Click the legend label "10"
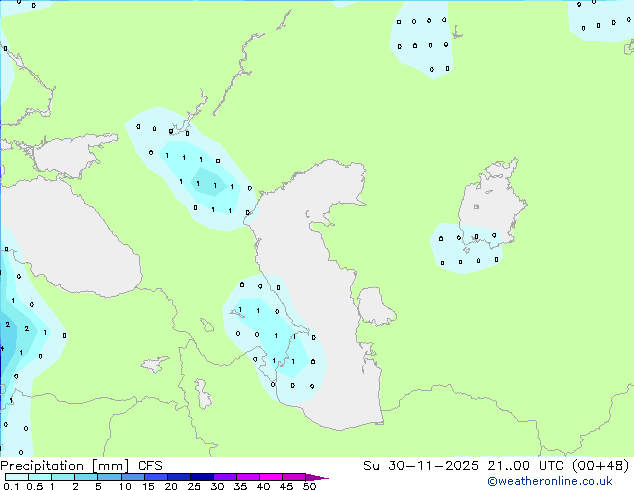Viewport: 634px width, 490px height. [x=125, y=486]
